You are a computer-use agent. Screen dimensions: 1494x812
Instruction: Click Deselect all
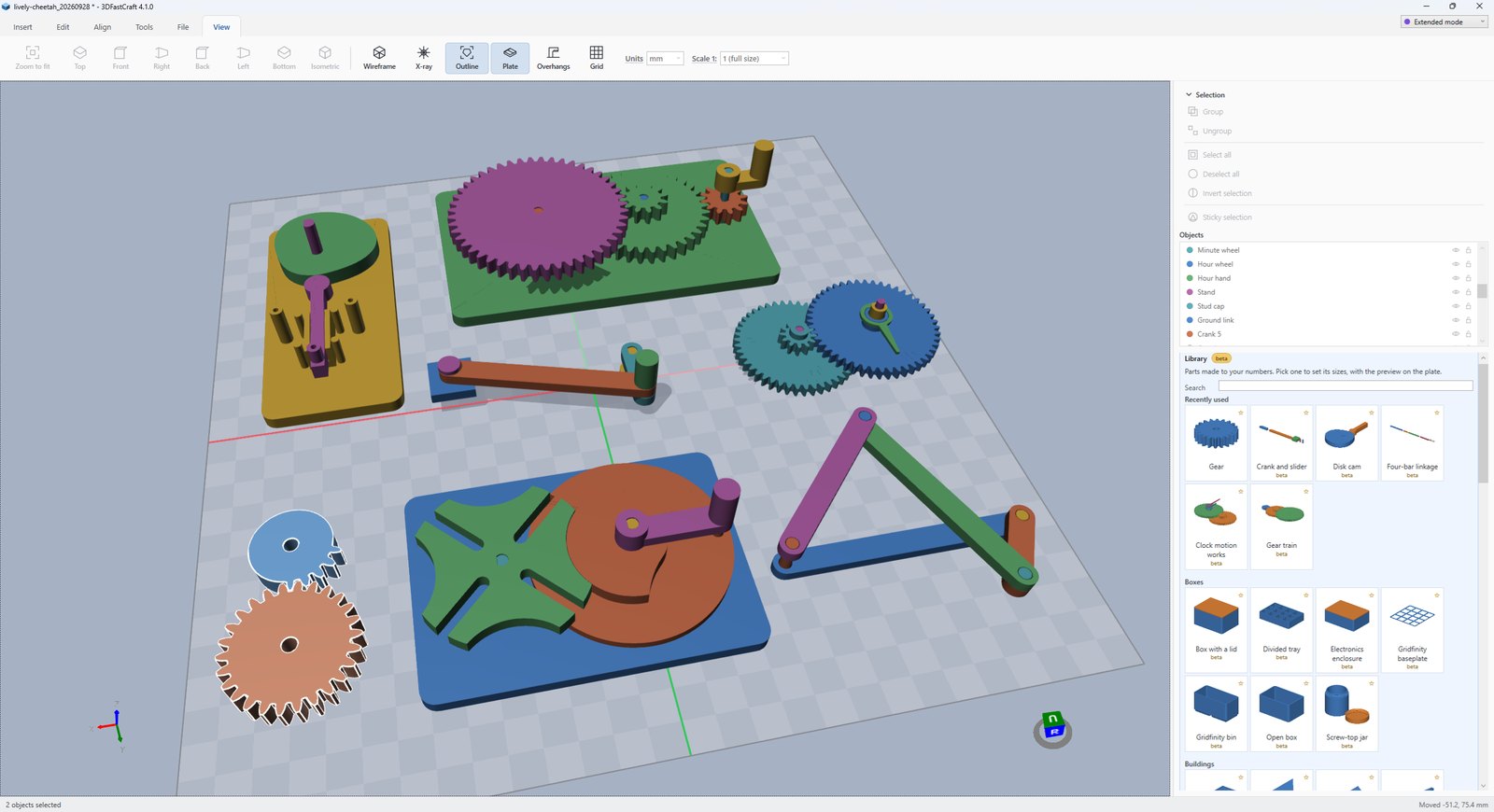click(1213, 174)
